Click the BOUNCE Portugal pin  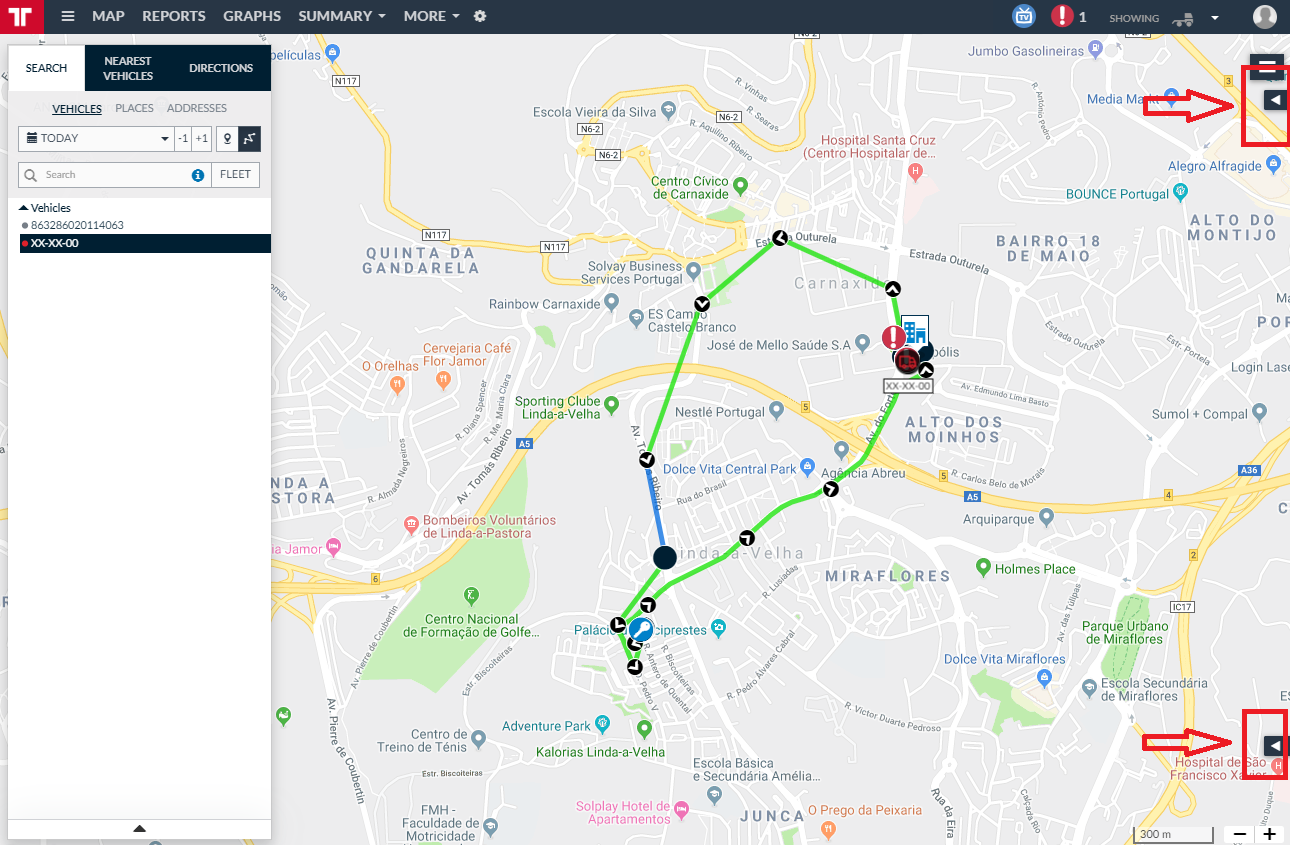(x=1180, y=191)
